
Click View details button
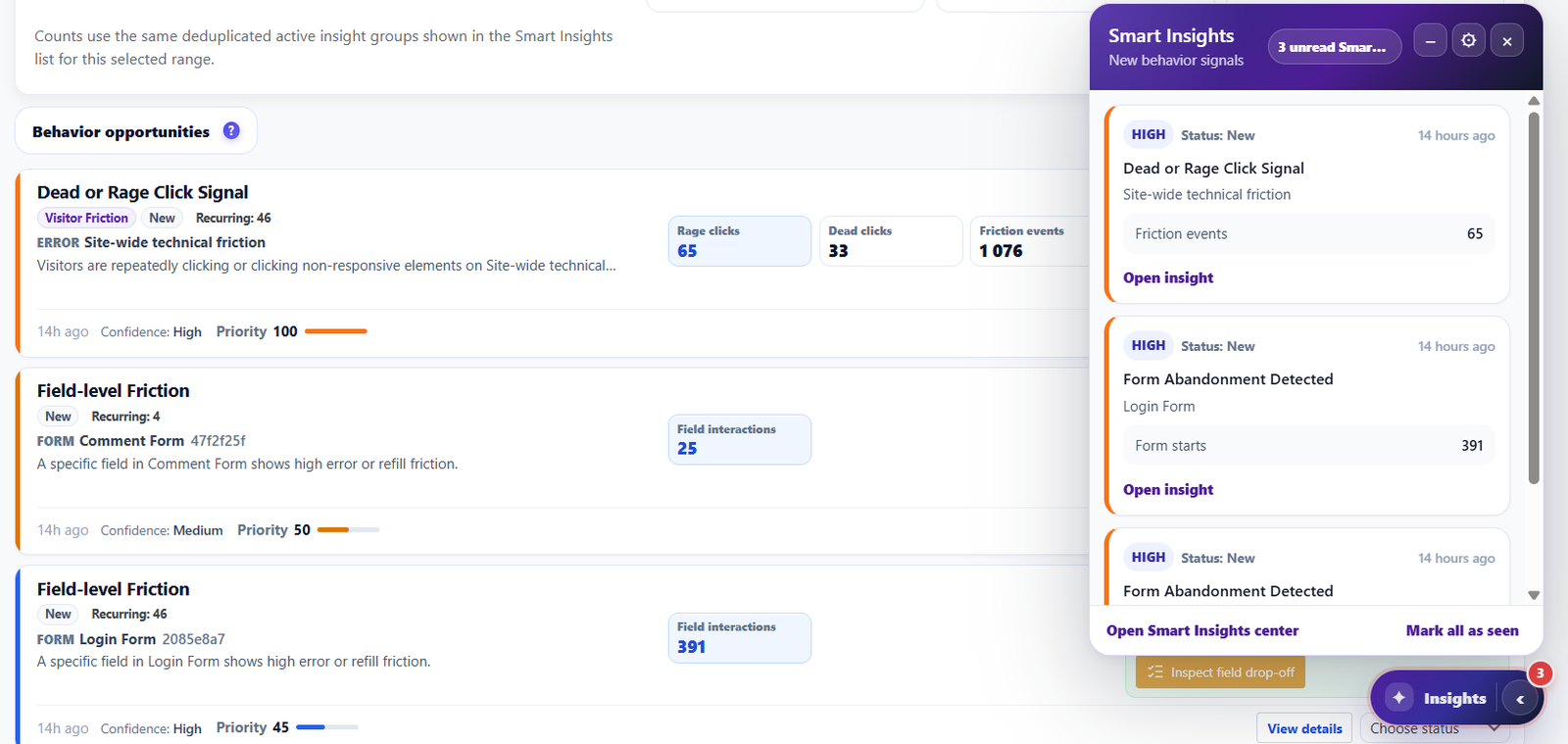[x=1304, y=728]
